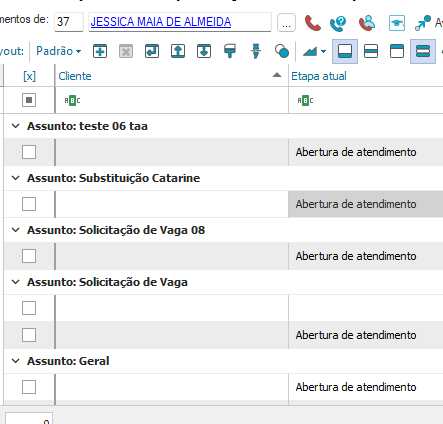
Task: Click the move down arrow icon
Action: tap(204, 51)
